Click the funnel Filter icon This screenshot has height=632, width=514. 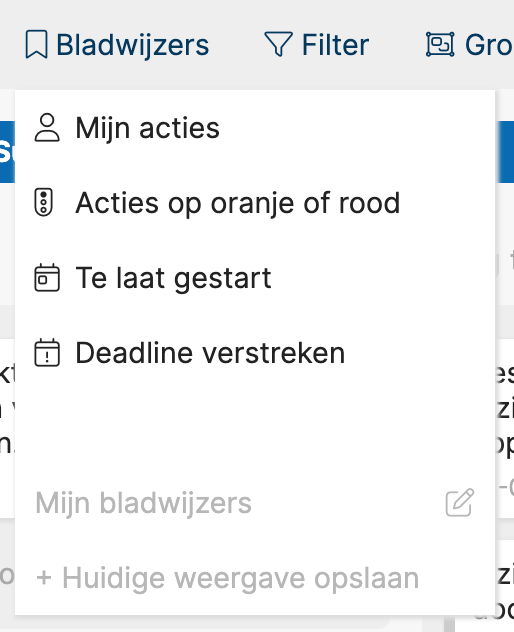tap(278, 44)
